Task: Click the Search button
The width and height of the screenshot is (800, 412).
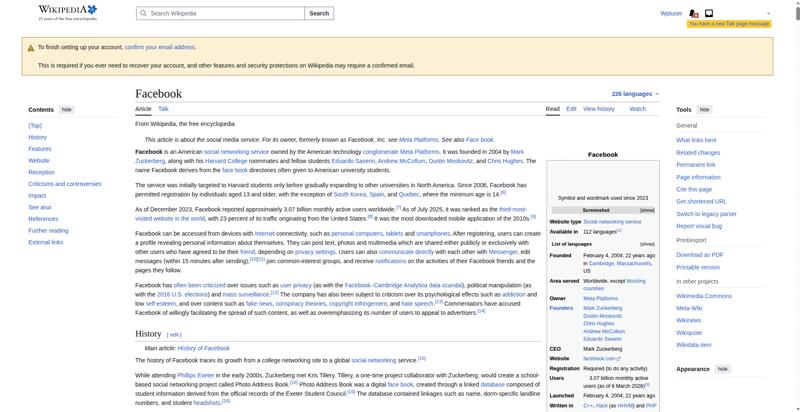Action: (319, 13)
